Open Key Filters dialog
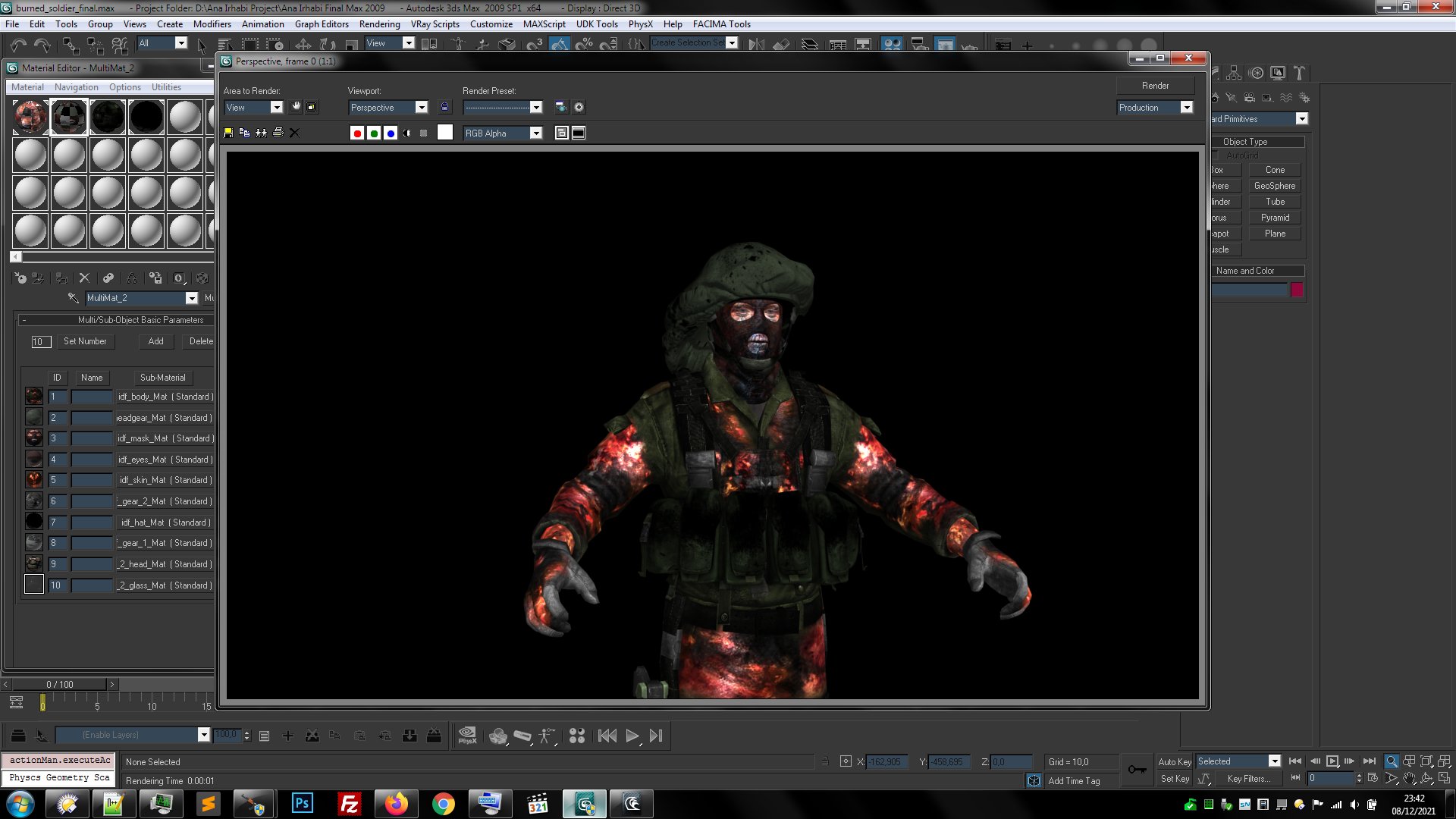This screenshot has height=819, width=1456. [x=1248, y=779]
